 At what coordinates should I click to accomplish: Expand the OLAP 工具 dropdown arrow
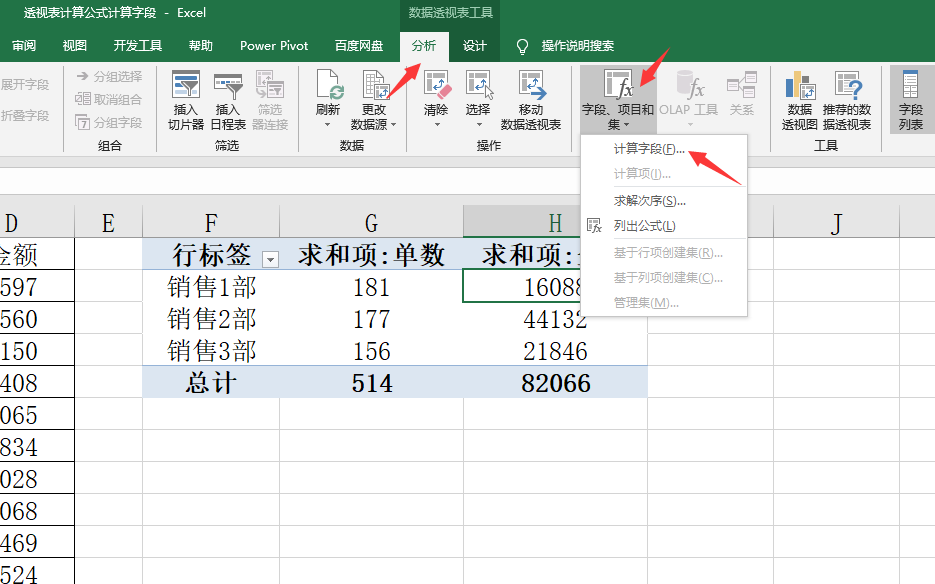[x=690, y=125]
